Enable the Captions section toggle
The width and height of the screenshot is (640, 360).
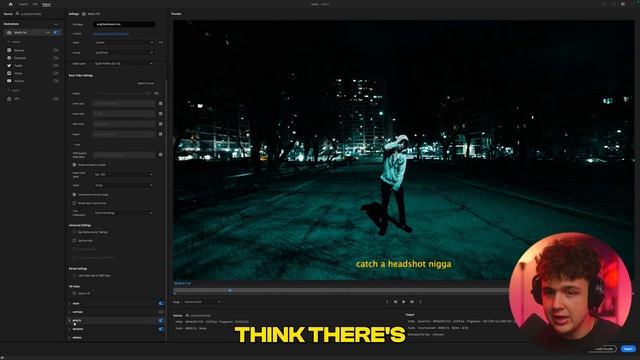pos(161,312)
